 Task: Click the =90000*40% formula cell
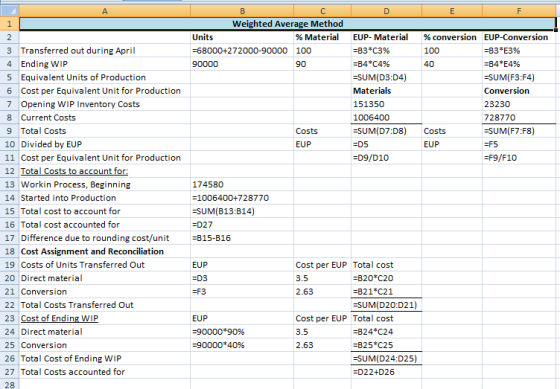[242, 345]
